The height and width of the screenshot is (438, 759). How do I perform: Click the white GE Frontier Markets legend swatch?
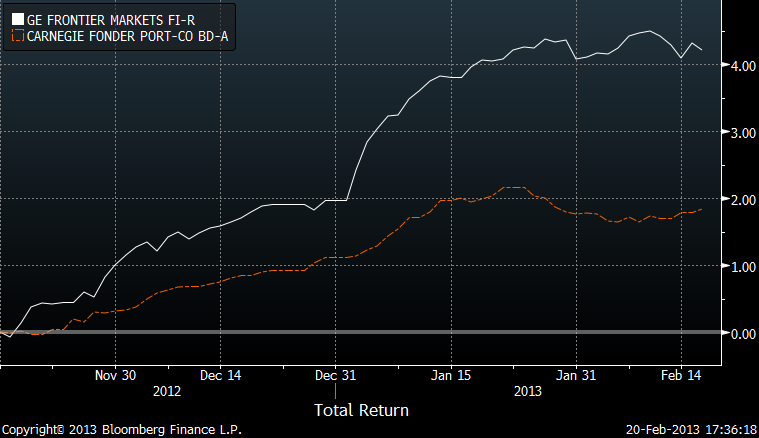coord(18,20)
